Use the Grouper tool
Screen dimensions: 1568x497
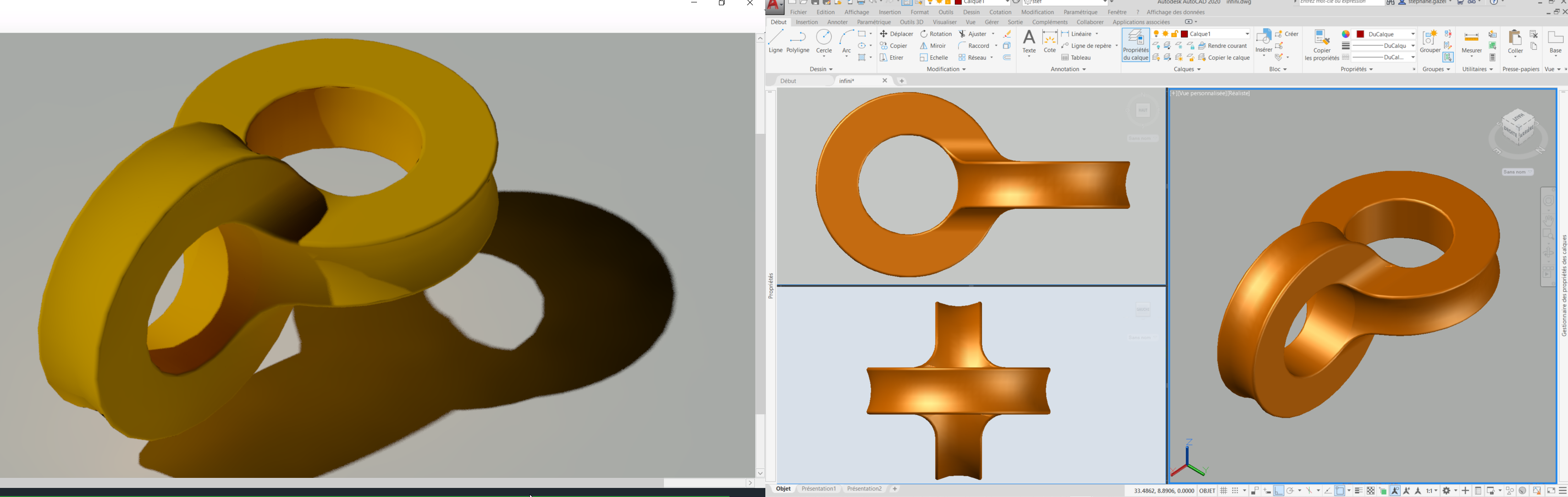coord(1430,42)
